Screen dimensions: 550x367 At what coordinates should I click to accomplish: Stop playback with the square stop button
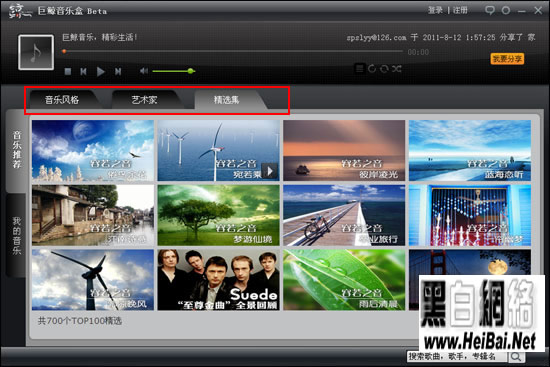point(68,72)
